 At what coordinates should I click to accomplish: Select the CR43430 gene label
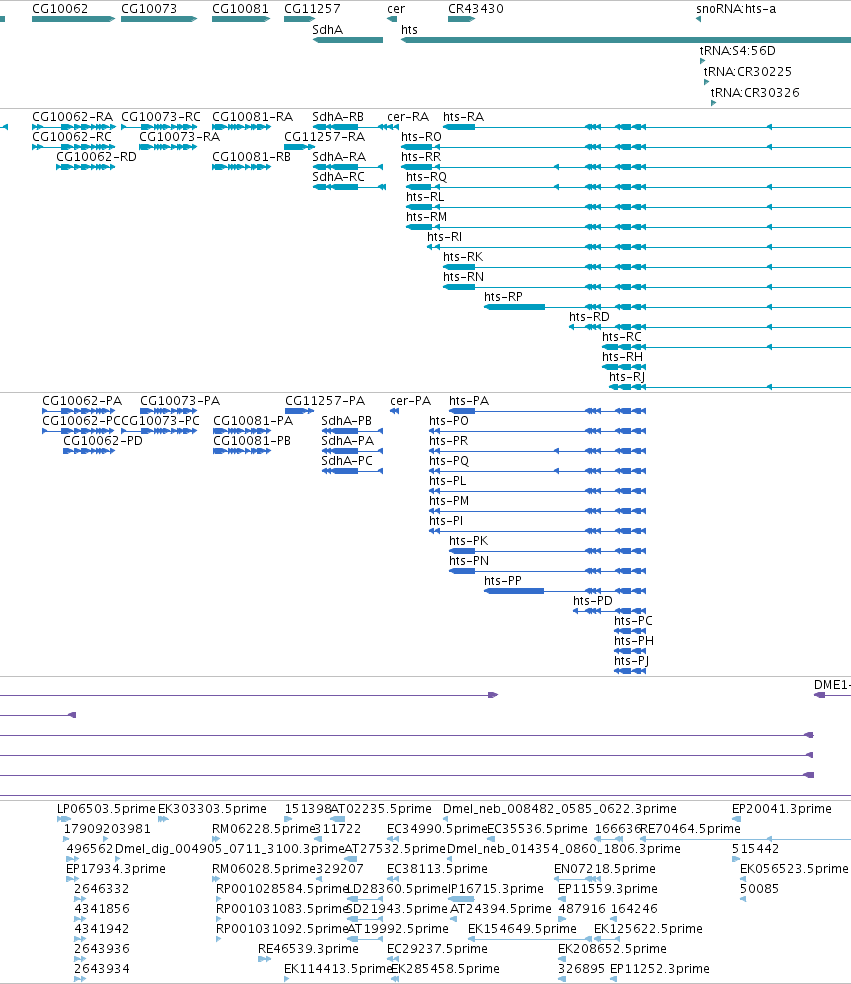[476, 9]
